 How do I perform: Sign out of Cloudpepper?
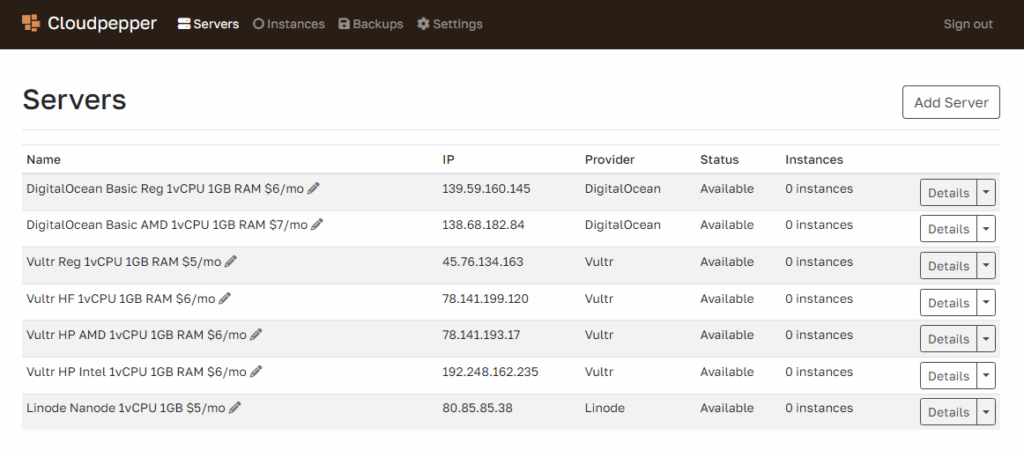tap(968, 24)
